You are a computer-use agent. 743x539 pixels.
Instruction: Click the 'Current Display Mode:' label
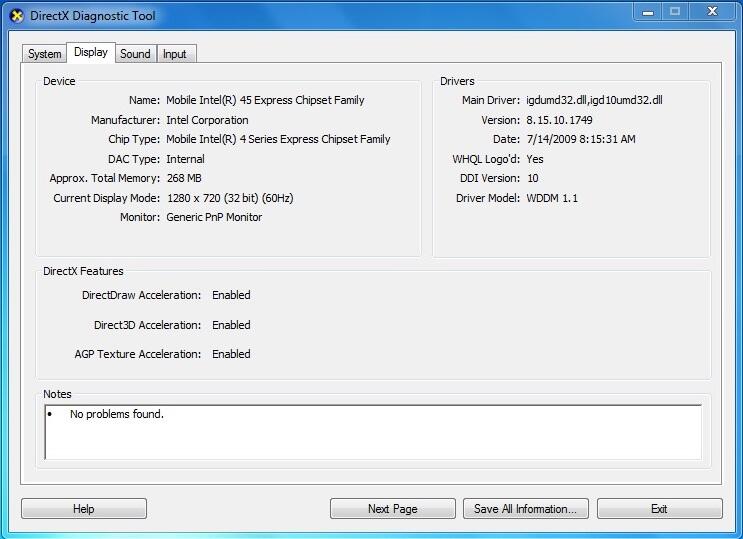[x=107, y=198]
